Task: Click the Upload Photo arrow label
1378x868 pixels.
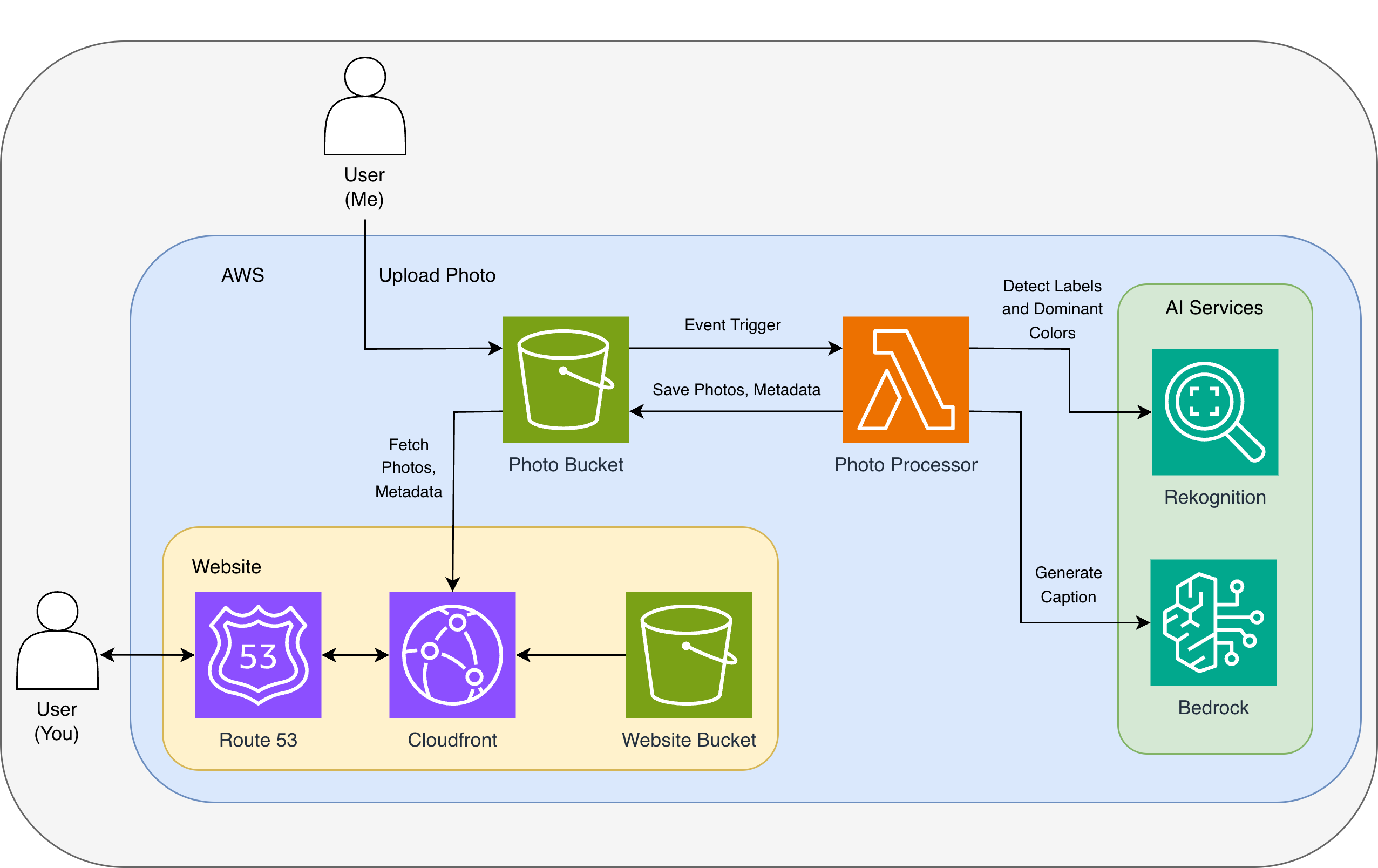Action: click(x=437, y=275)
